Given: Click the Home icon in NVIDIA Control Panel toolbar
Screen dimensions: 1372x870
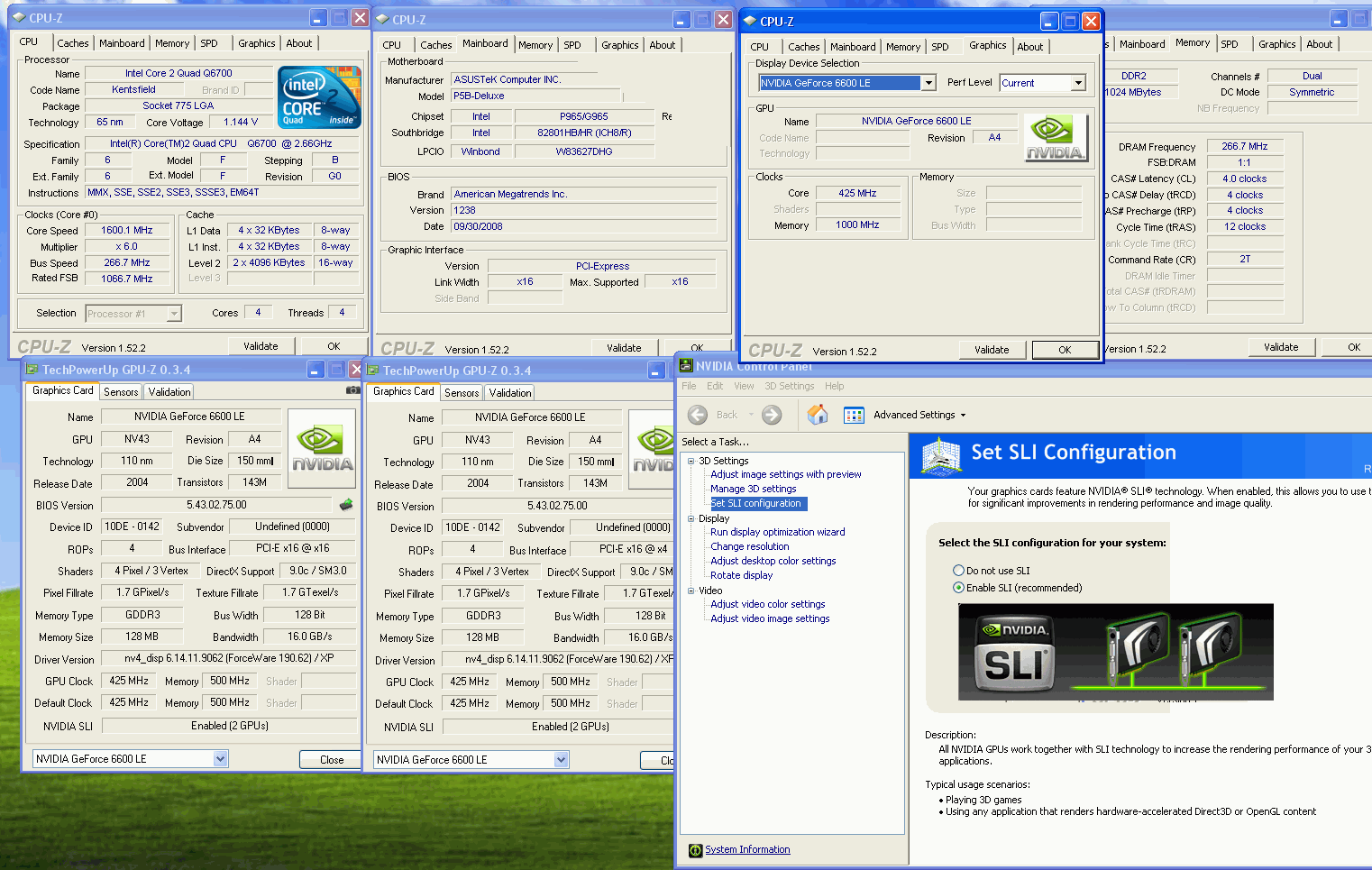Looking at the screenshot, I should (818, 414).
